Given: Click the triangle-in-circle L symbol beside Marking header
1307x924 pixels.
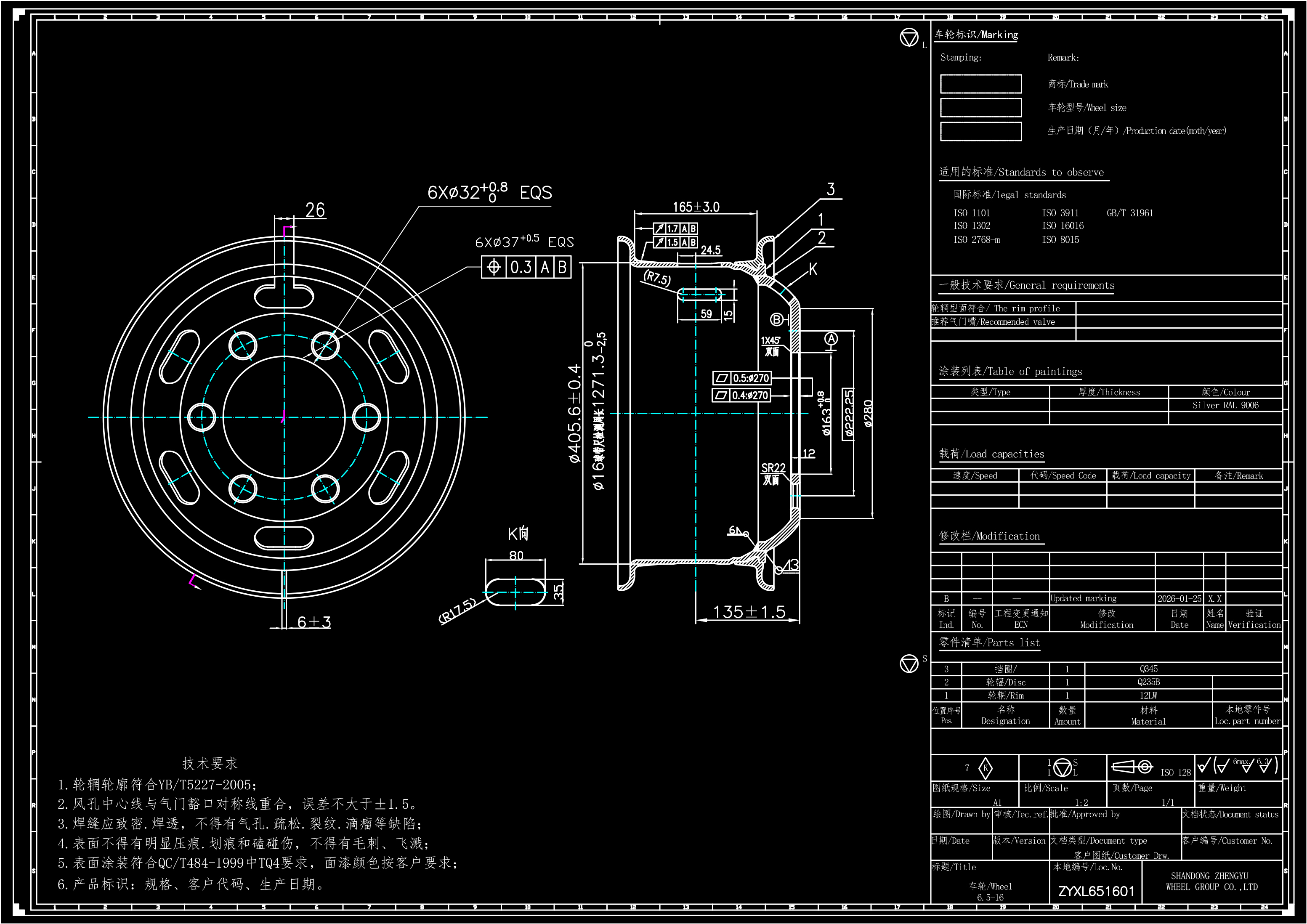Looking at the screenshot, I should [x=909, y=37].
